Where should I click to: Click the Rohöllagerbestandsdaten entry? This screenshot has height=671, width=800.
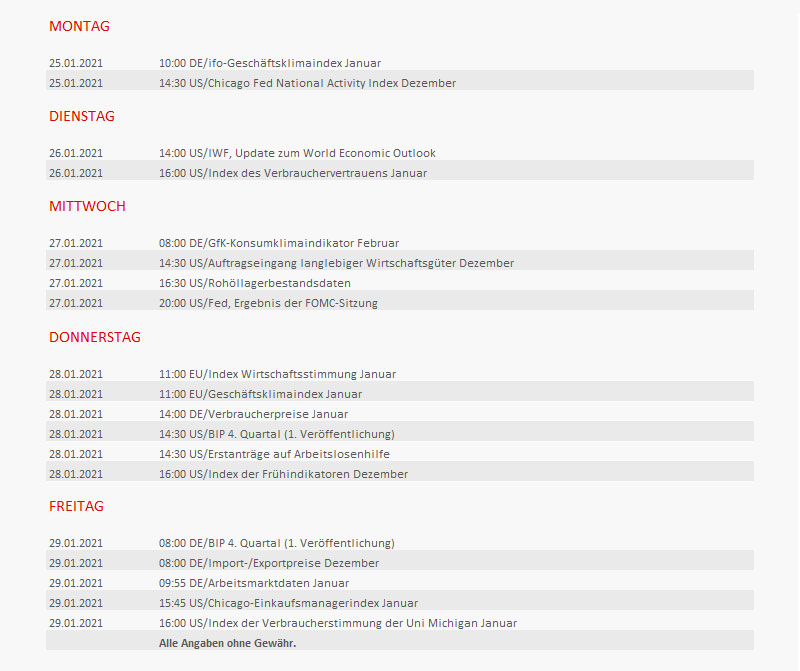pyautogui.click(x=255, y=283)
